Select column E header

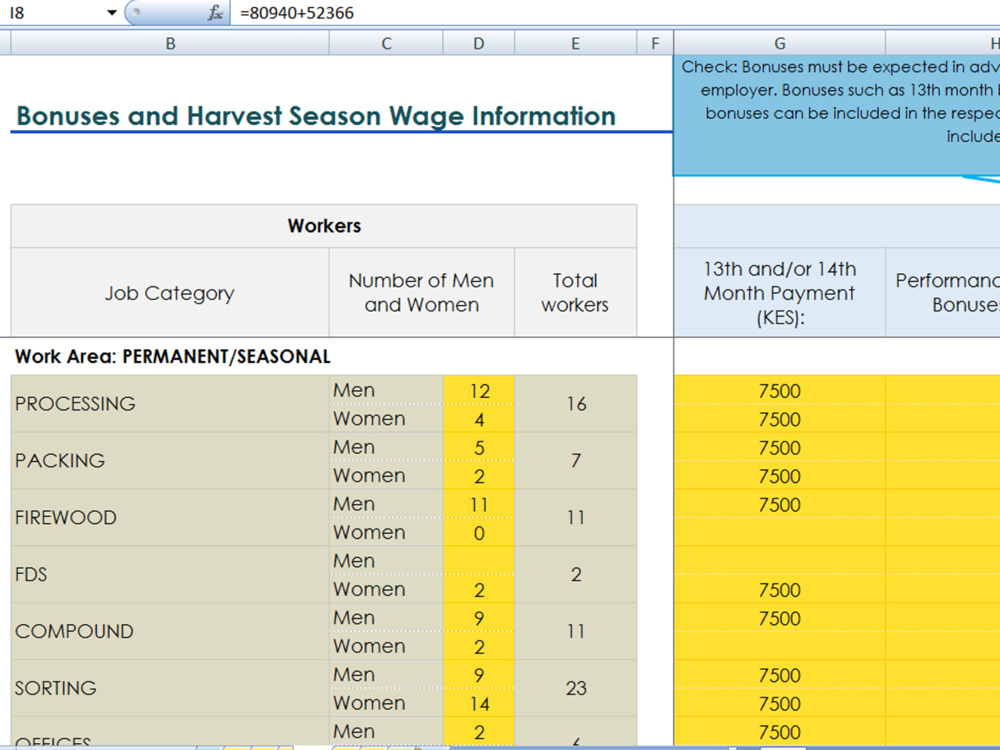click(575, 43)
